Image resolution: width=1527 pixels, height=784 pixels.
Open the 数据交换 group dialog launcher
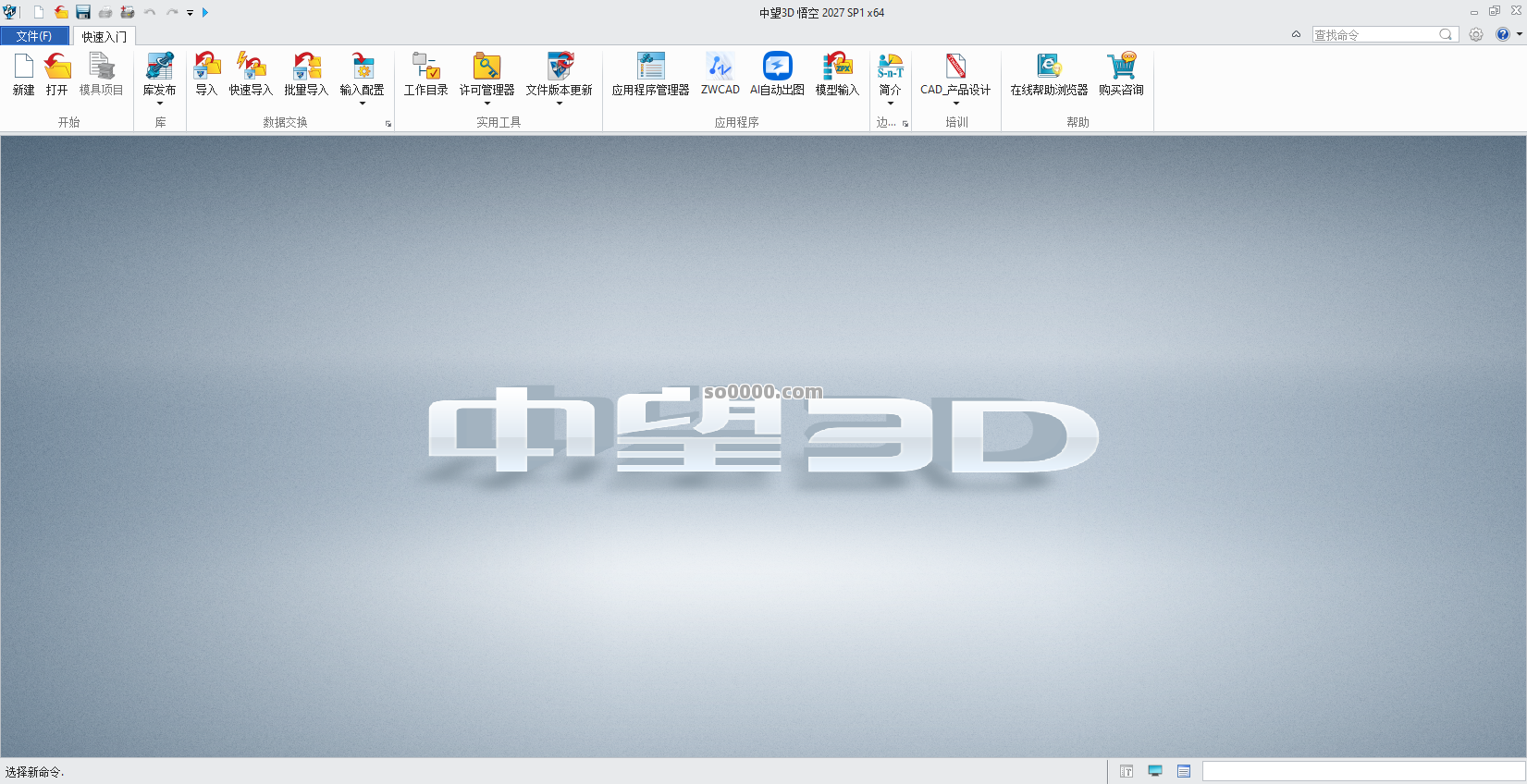388,124
